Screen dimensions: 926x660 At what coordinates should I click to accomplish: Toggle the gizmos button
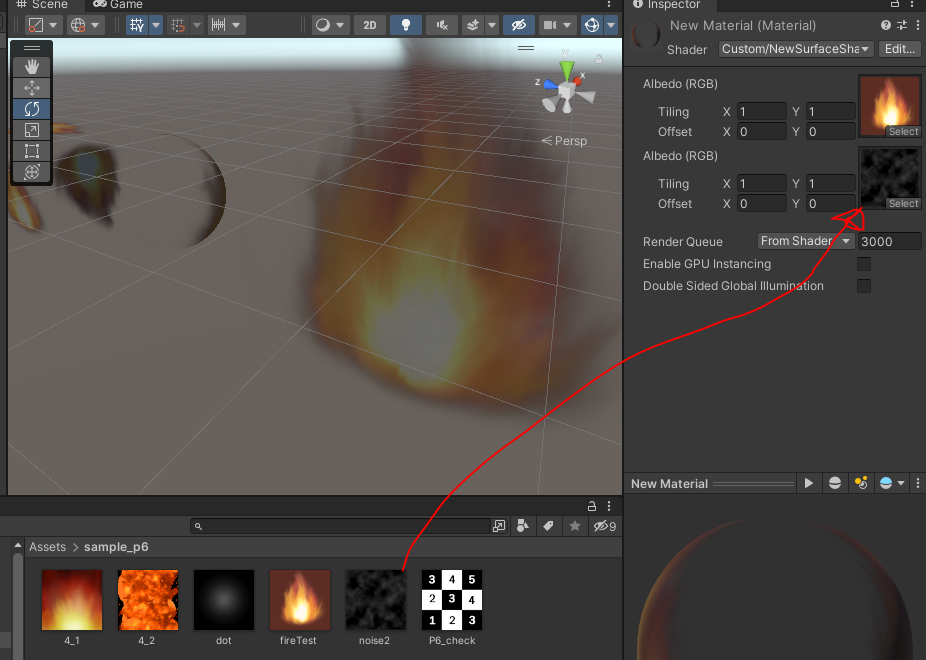[x=592, y=25]
